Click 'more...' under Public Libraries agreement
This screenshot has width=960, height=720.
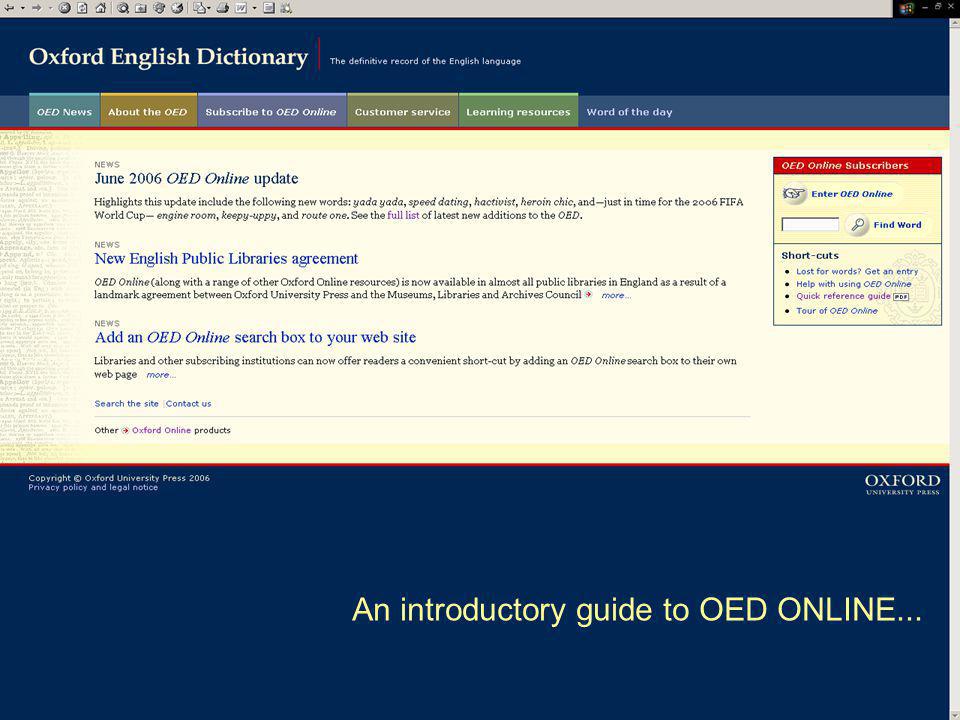[615, 296]
